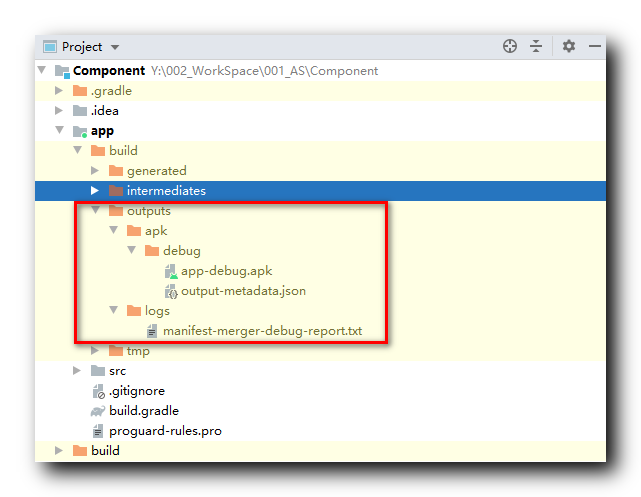
Task: Click the manifest-merger report text file icon
Action: 152,331
